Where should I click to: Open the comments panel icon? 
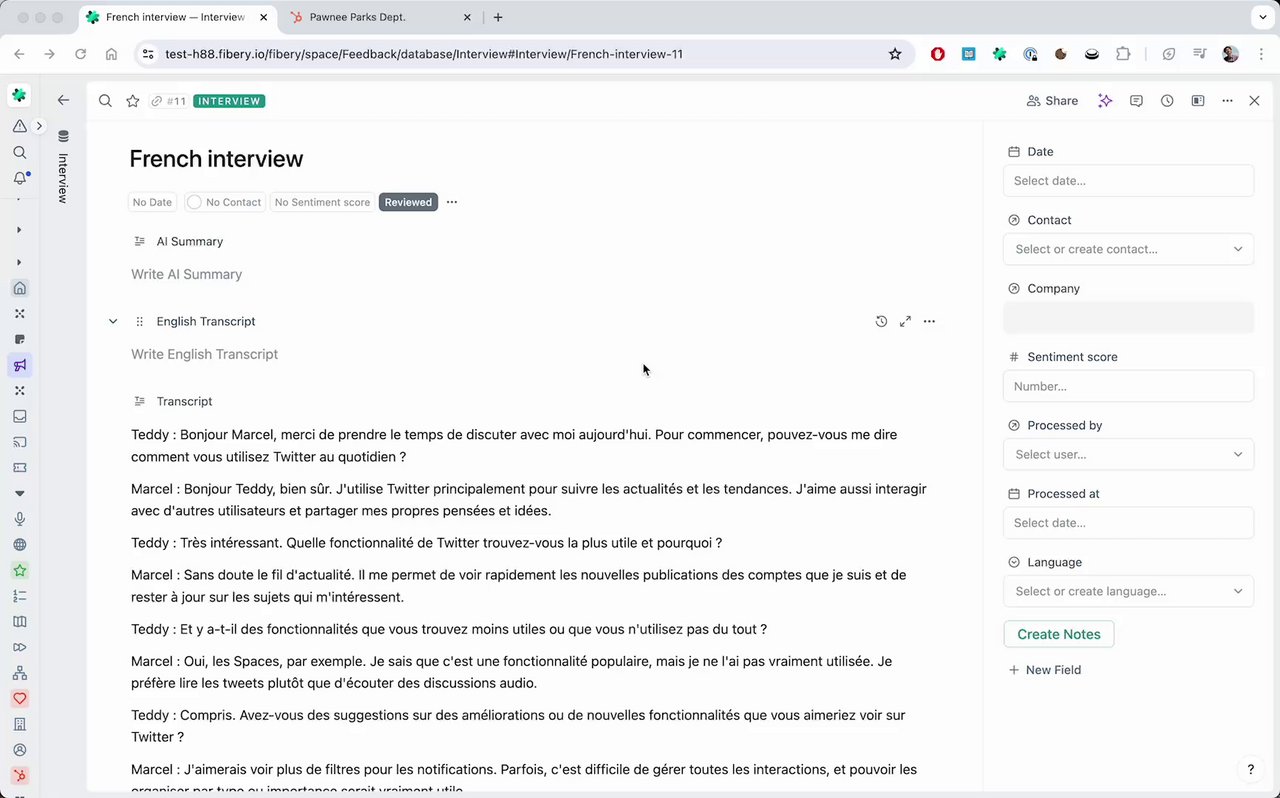(x=1136, y=101)
